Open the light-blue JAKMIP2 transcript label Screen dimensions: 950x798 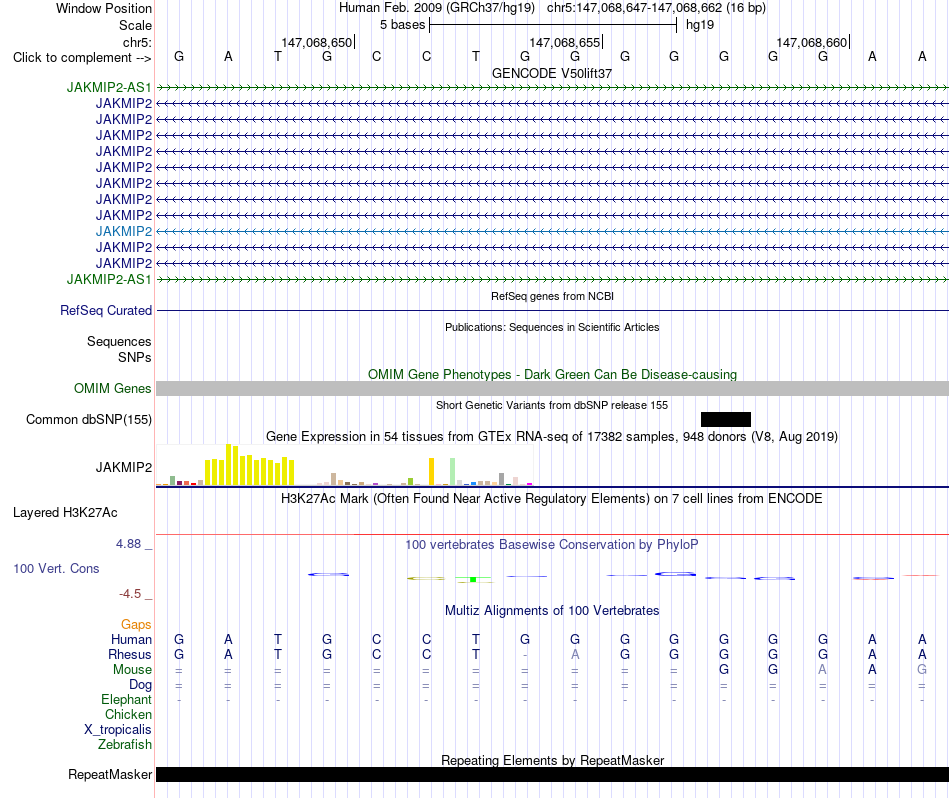pos(124,231)
